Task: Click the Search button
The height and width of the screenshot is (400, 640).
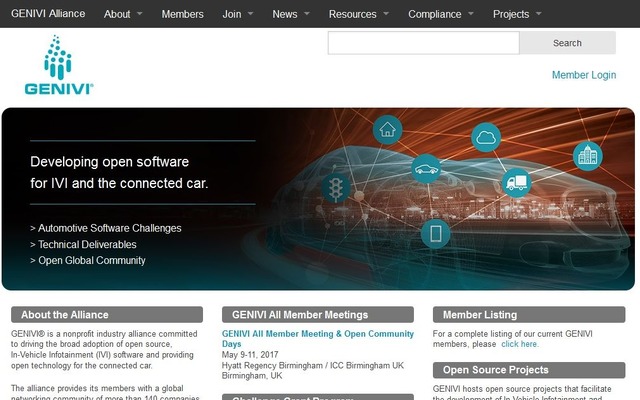Action: [x=567, y=43]
